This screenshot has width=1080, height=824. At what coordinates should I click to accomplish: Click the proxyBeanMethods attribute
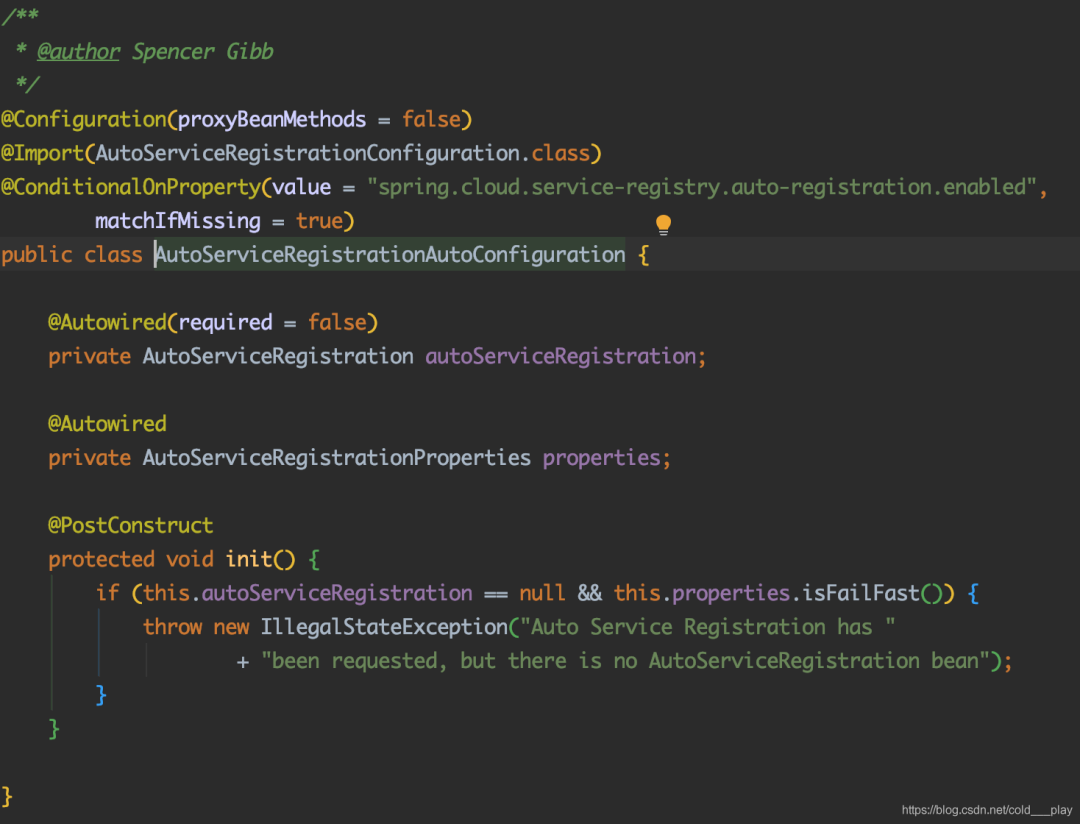271,119
